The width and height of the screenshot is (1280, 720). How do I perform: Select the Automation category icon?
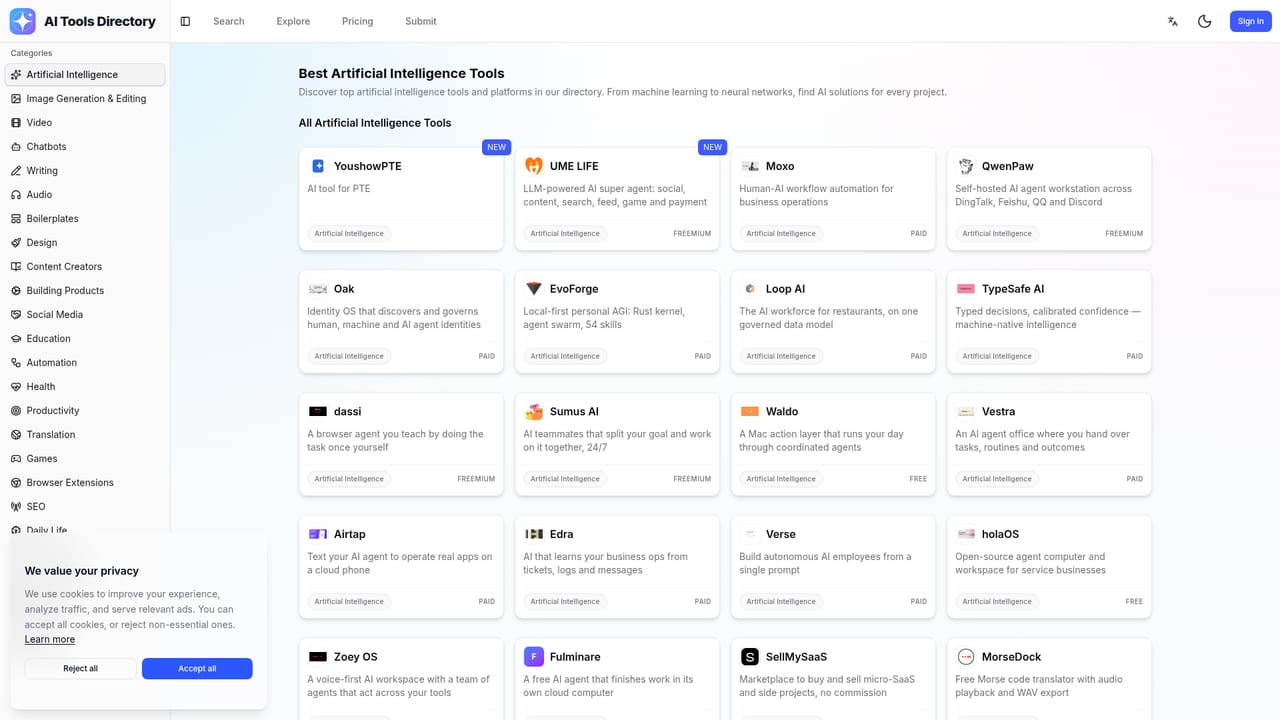16,363
